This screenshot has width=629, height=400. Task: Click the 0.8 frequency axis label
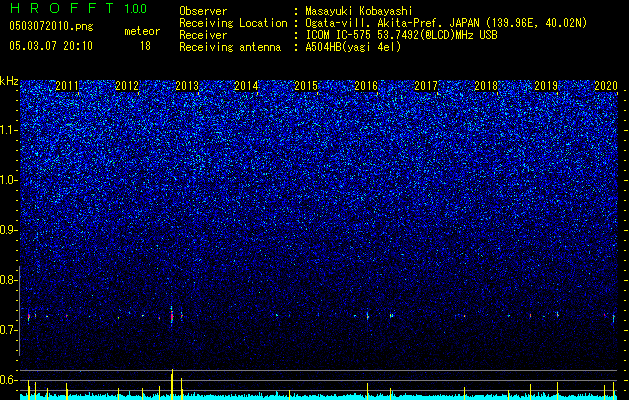[x=9, y=280]
